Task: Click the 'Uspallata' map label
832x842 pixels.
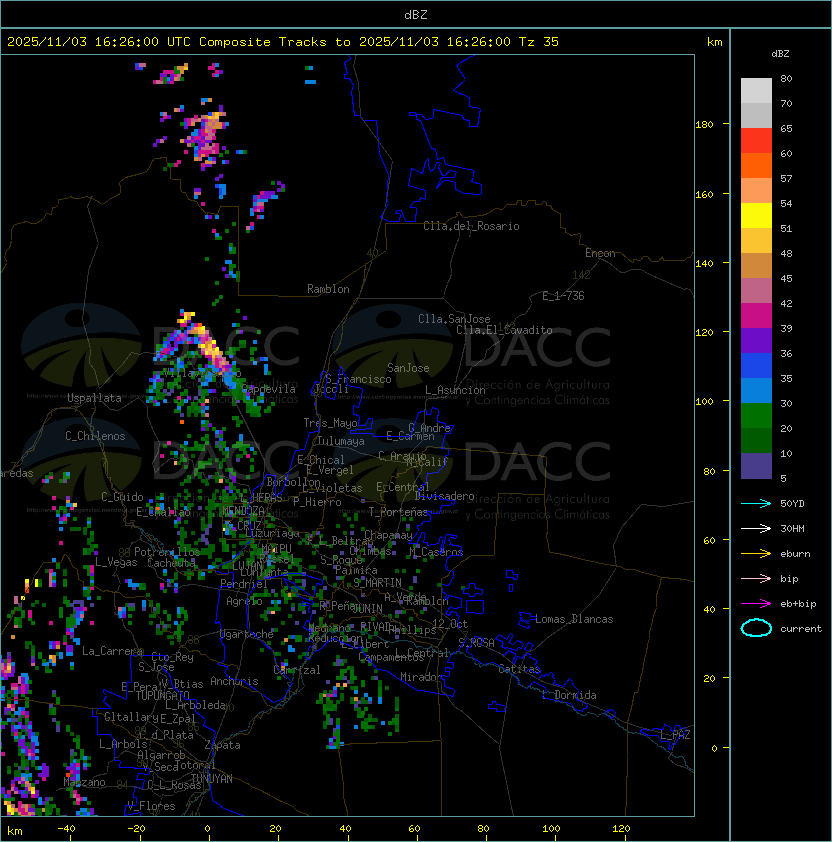Action: pyautogui.click(x=94, y=398)
